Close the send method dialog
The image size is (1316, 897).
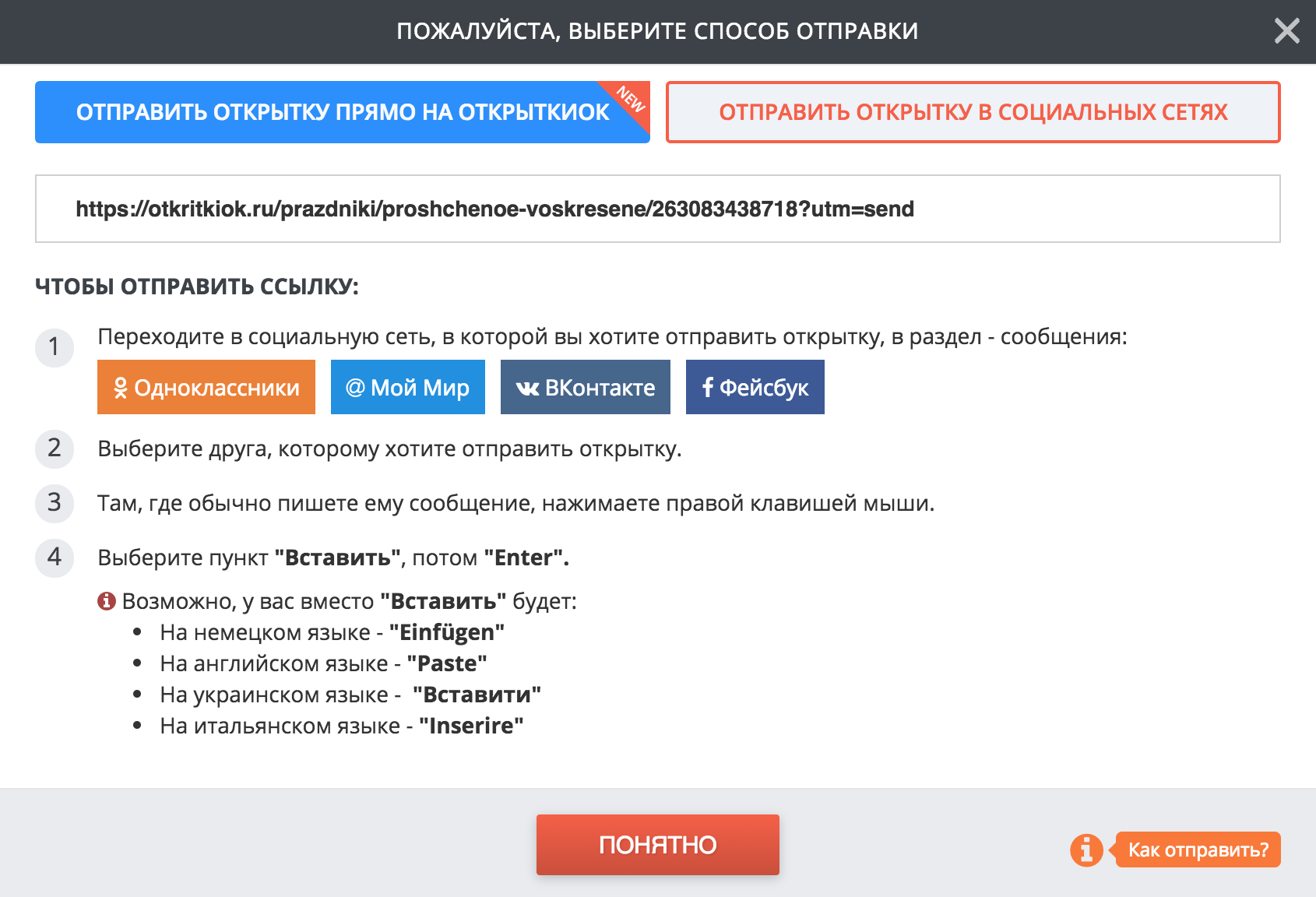tap(1286, 31)
